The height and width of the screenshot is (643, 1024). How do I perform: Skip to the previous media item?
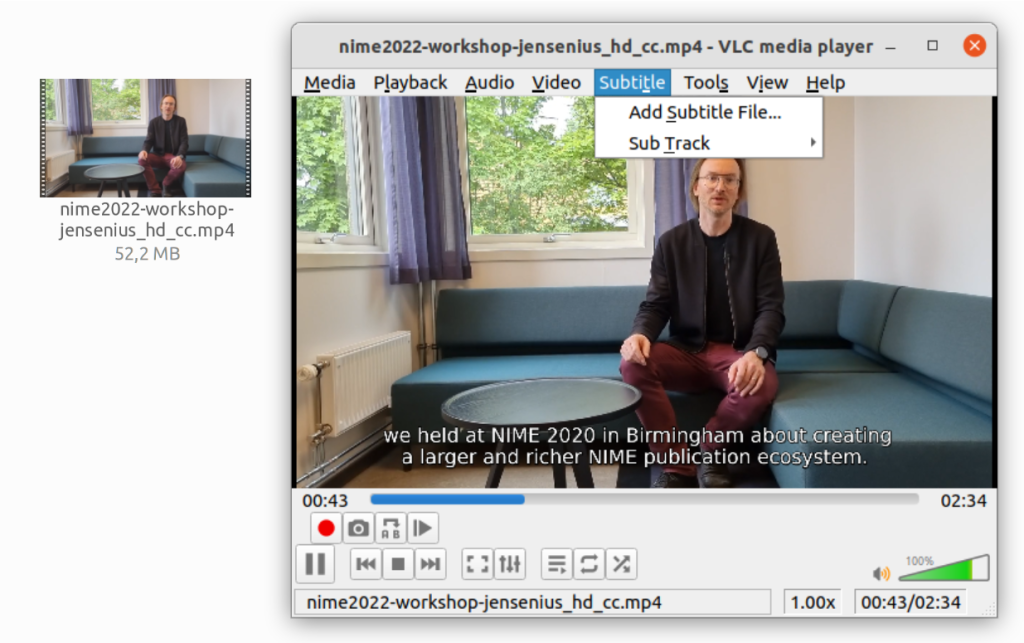366,564
